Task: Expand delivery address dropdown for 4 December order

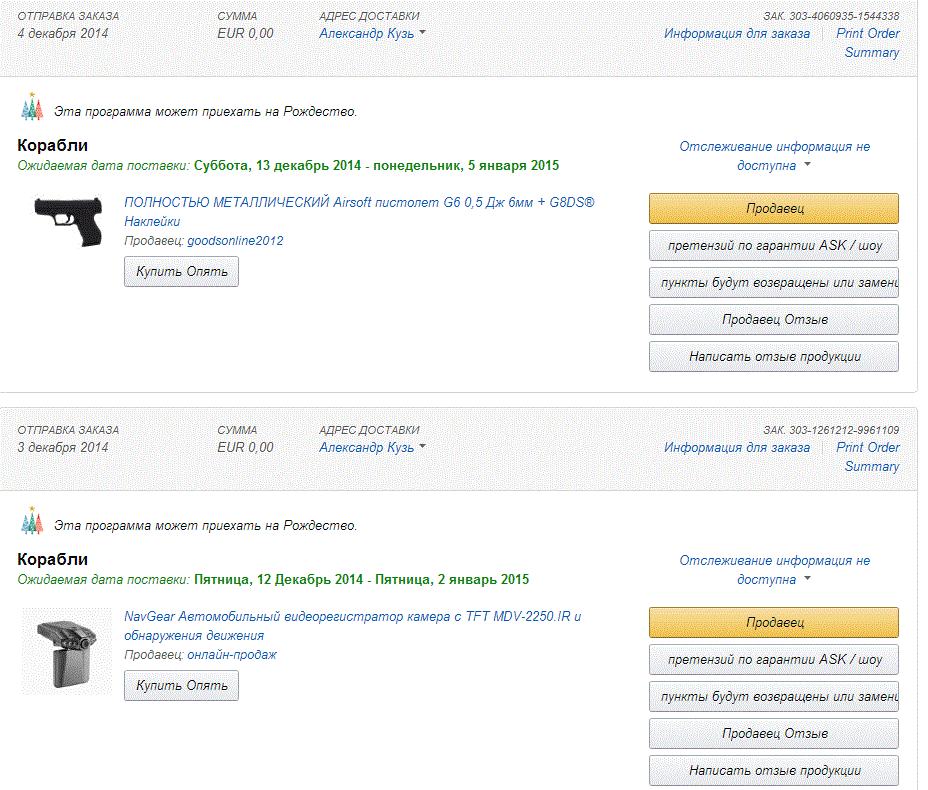Action: coord(422,33)
